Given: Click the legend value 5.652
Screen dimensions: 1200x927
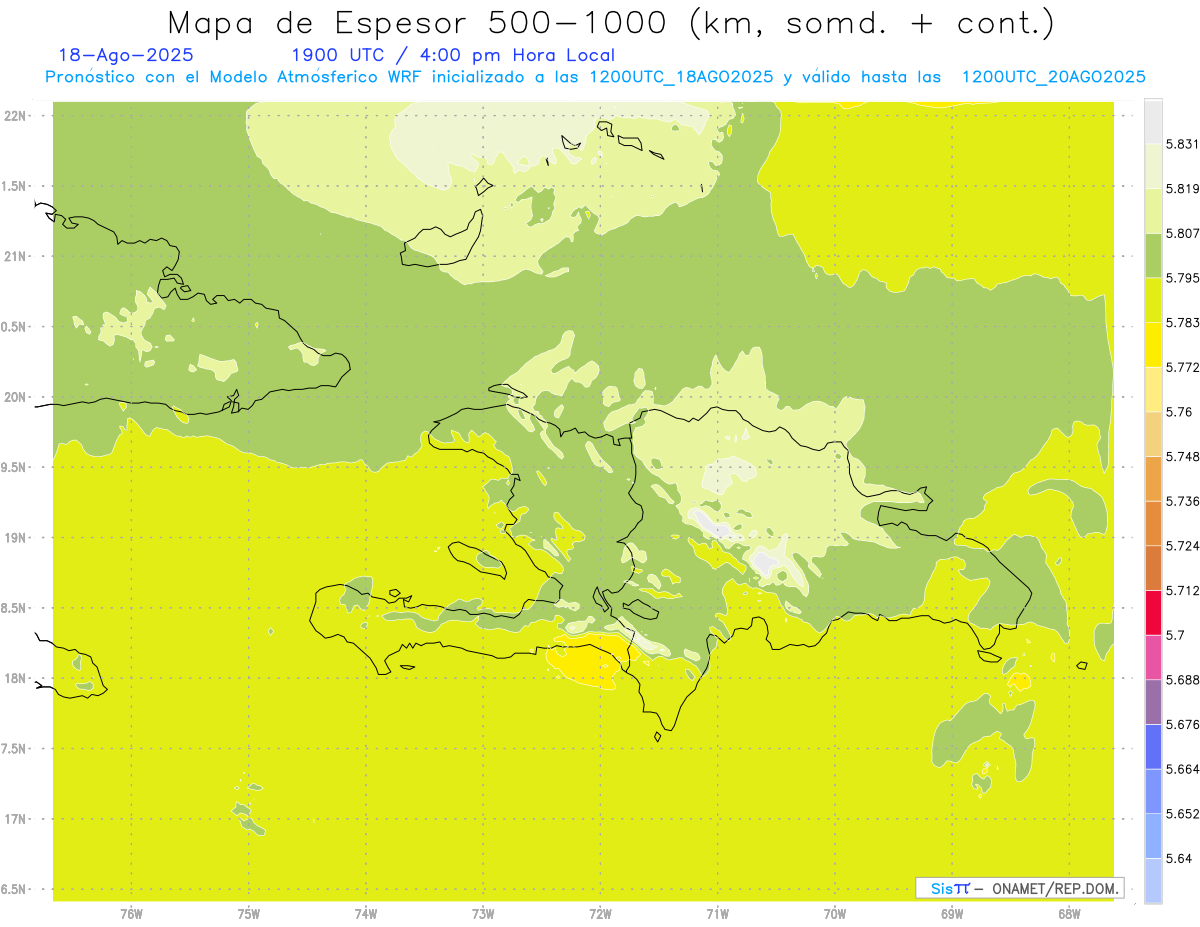Looking at the screenshot, I should pos(1182,813).
